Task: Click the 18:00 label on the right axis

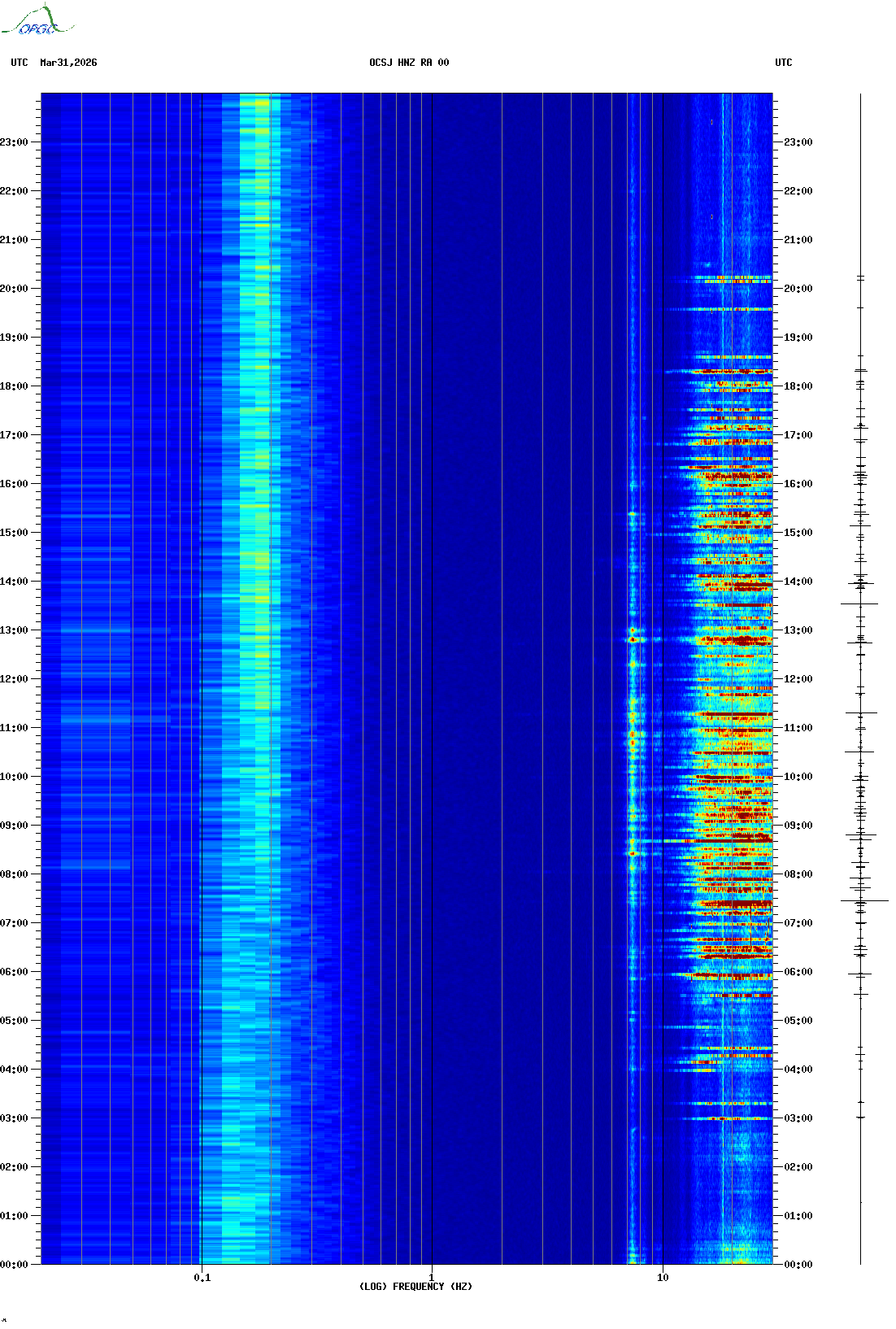Action: (x=798, y=386)
